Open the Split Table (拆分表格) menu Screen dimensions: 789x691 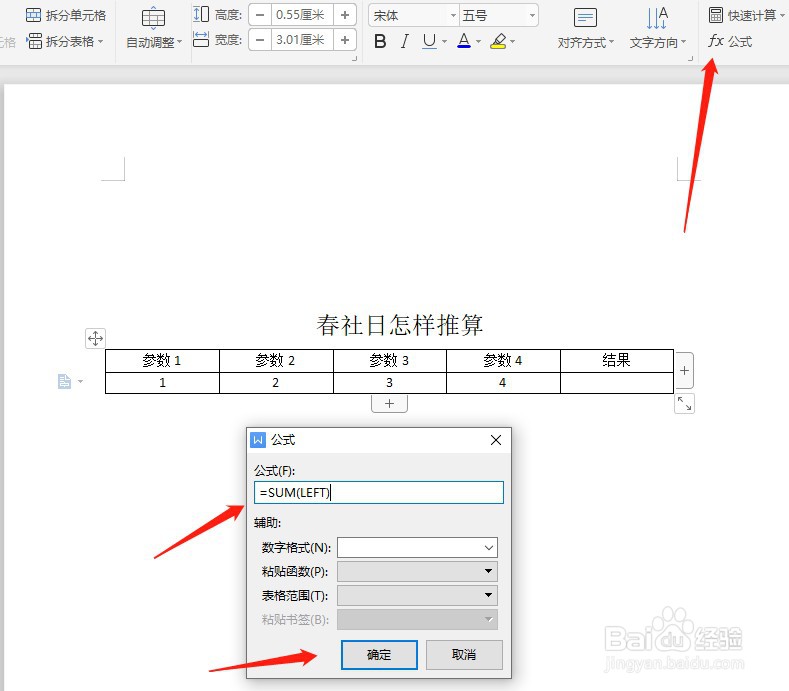coord(65,41)
